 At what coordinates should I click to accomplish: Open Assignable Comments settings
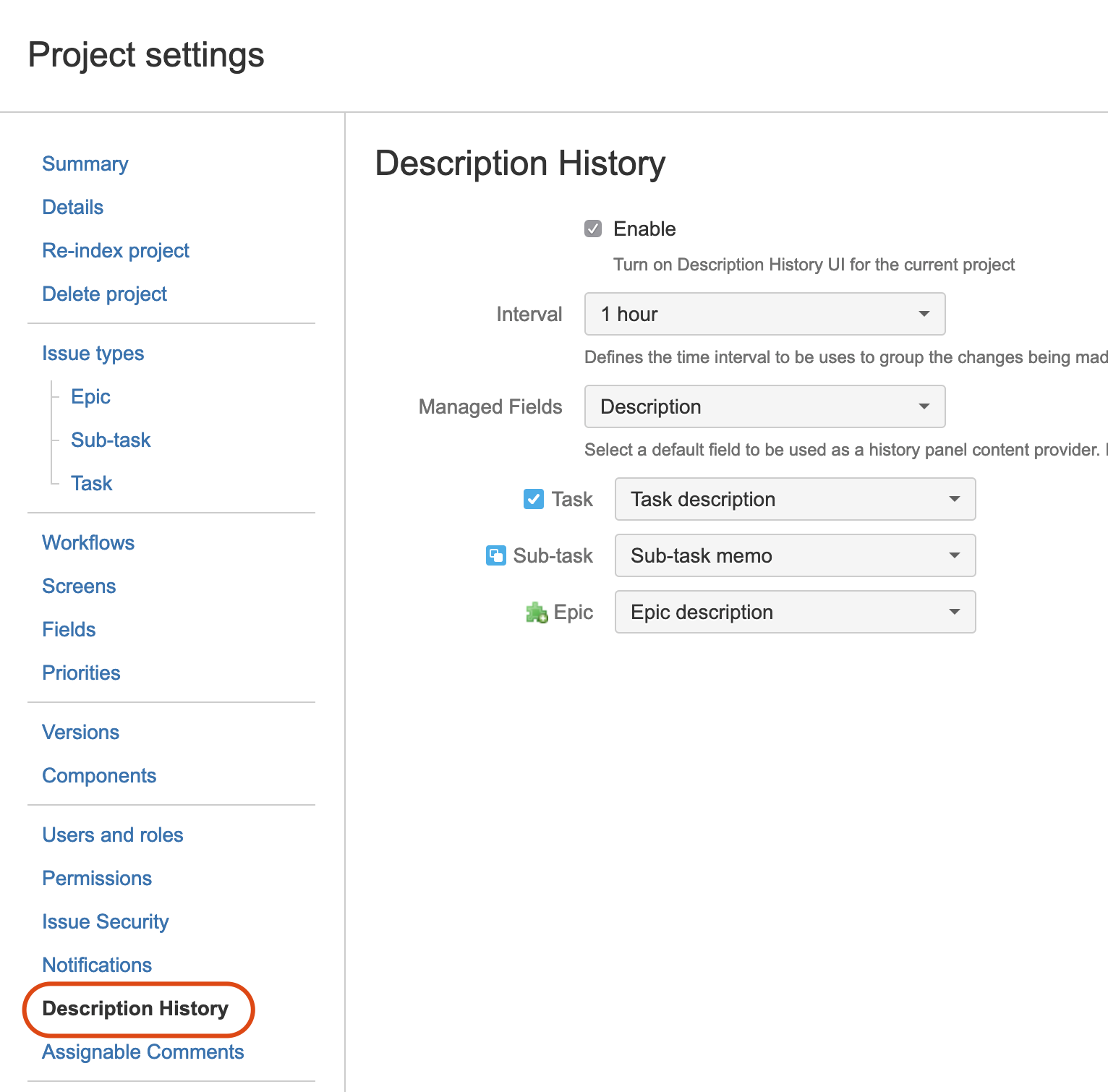[x=142, y=1052]
